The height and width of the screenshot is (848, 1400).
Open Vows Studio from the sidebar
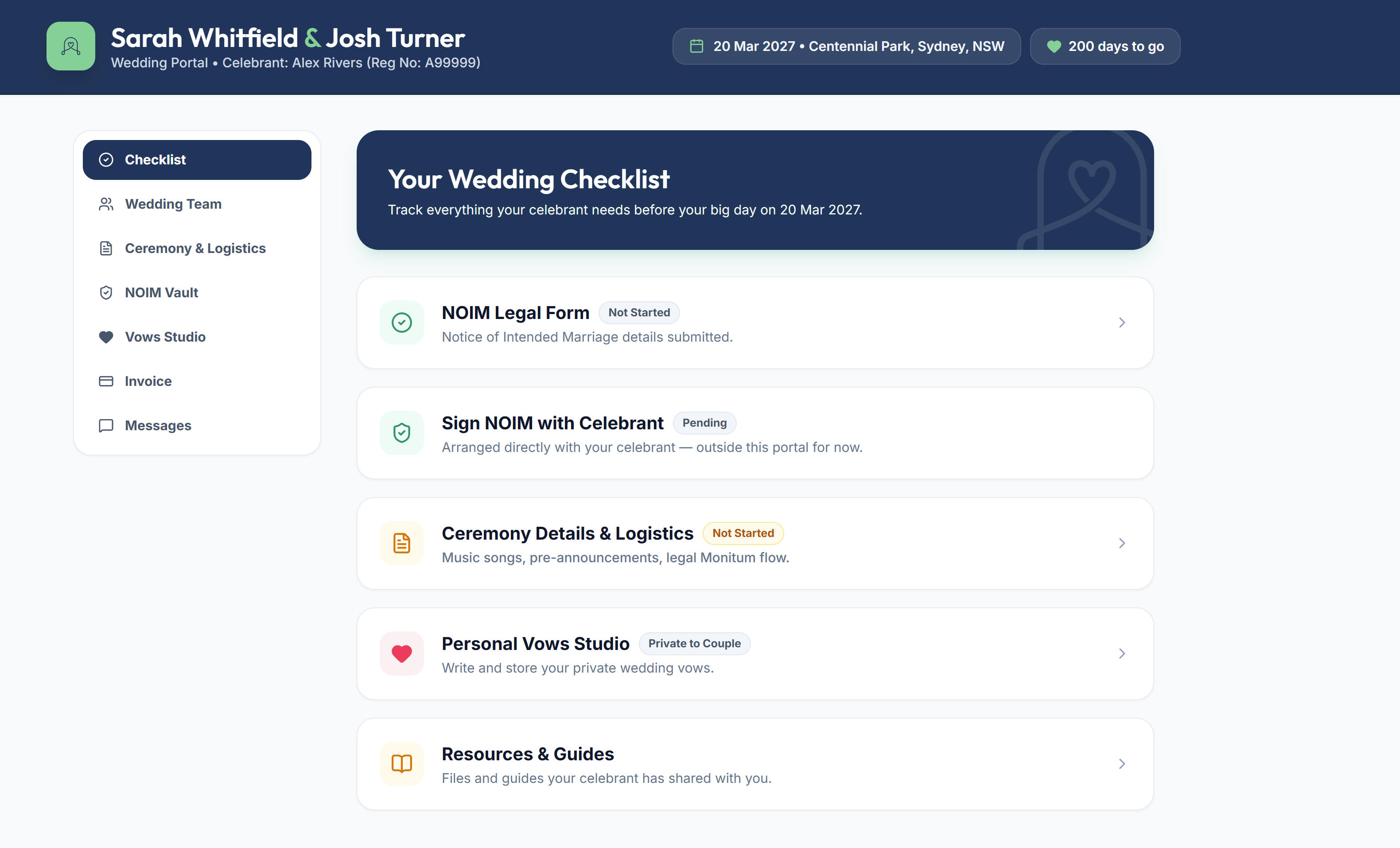[197, 337]
